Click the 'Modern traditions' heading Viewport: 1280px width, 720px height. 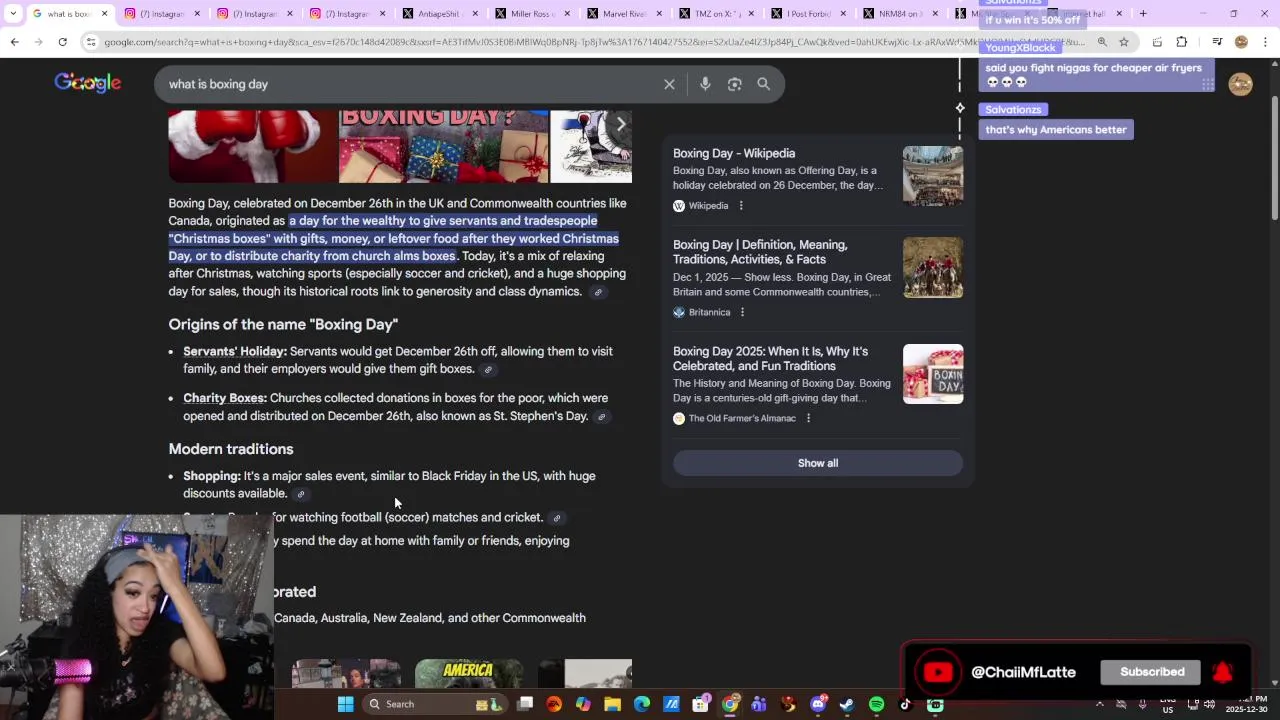click(x=231, y=450)
